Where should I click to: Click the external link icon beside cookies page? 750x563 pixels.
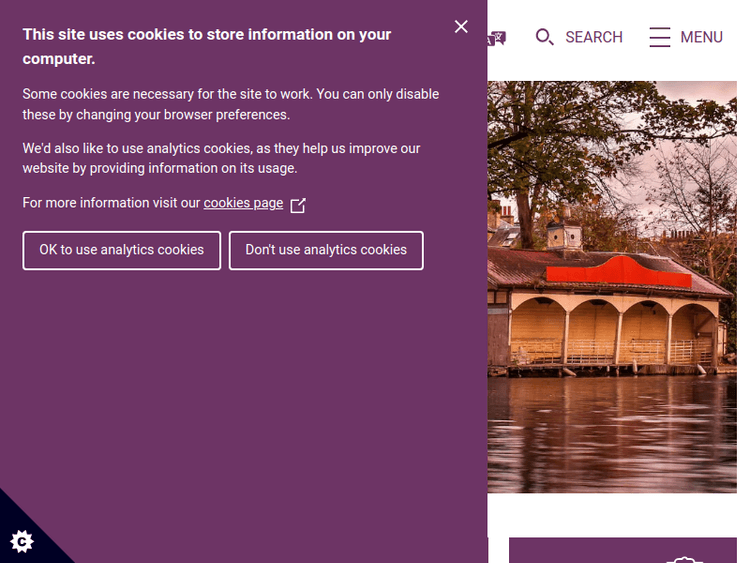coord(298,205)
